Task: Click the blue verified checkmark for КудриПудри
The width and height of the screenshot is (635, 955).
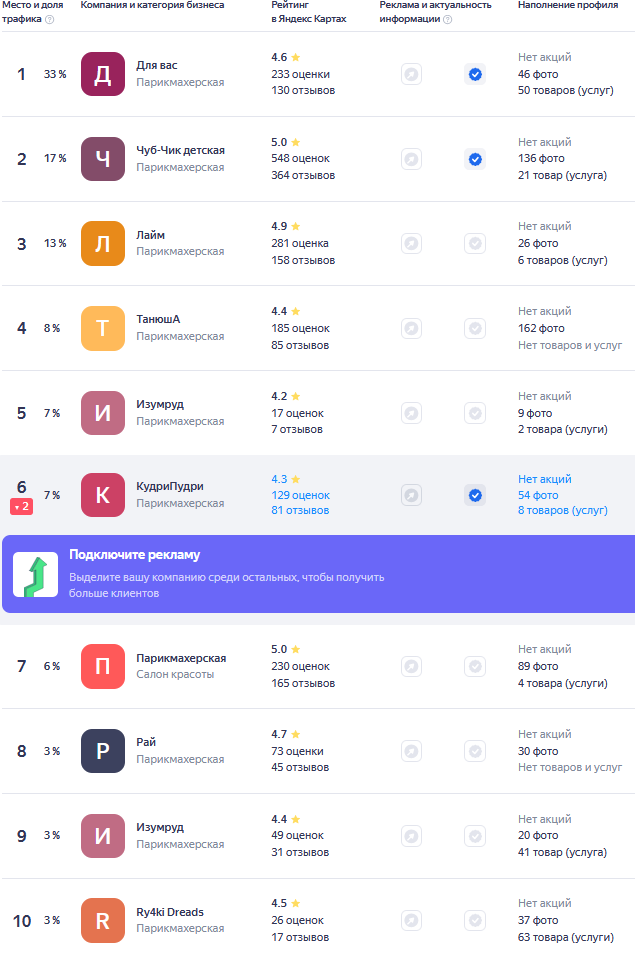Action: click(475, 495)
